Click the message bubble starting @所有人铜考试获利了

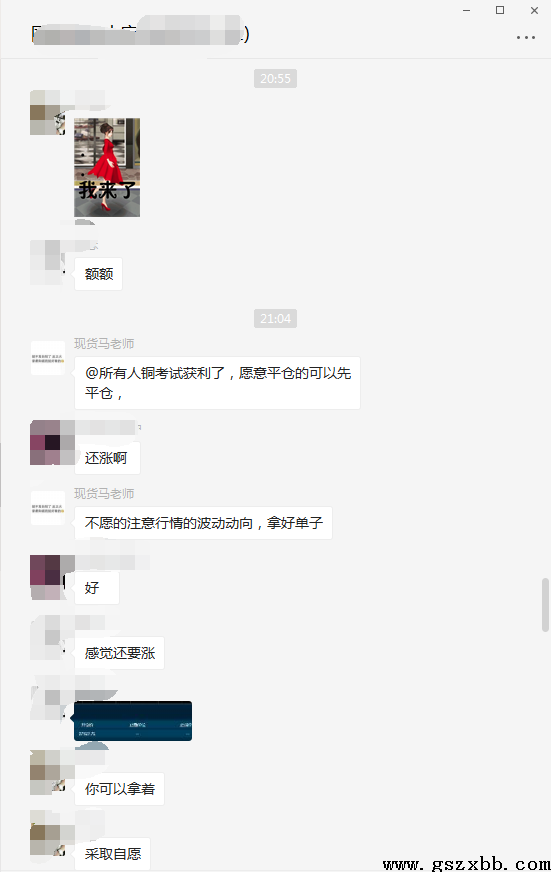coord(217,383)
